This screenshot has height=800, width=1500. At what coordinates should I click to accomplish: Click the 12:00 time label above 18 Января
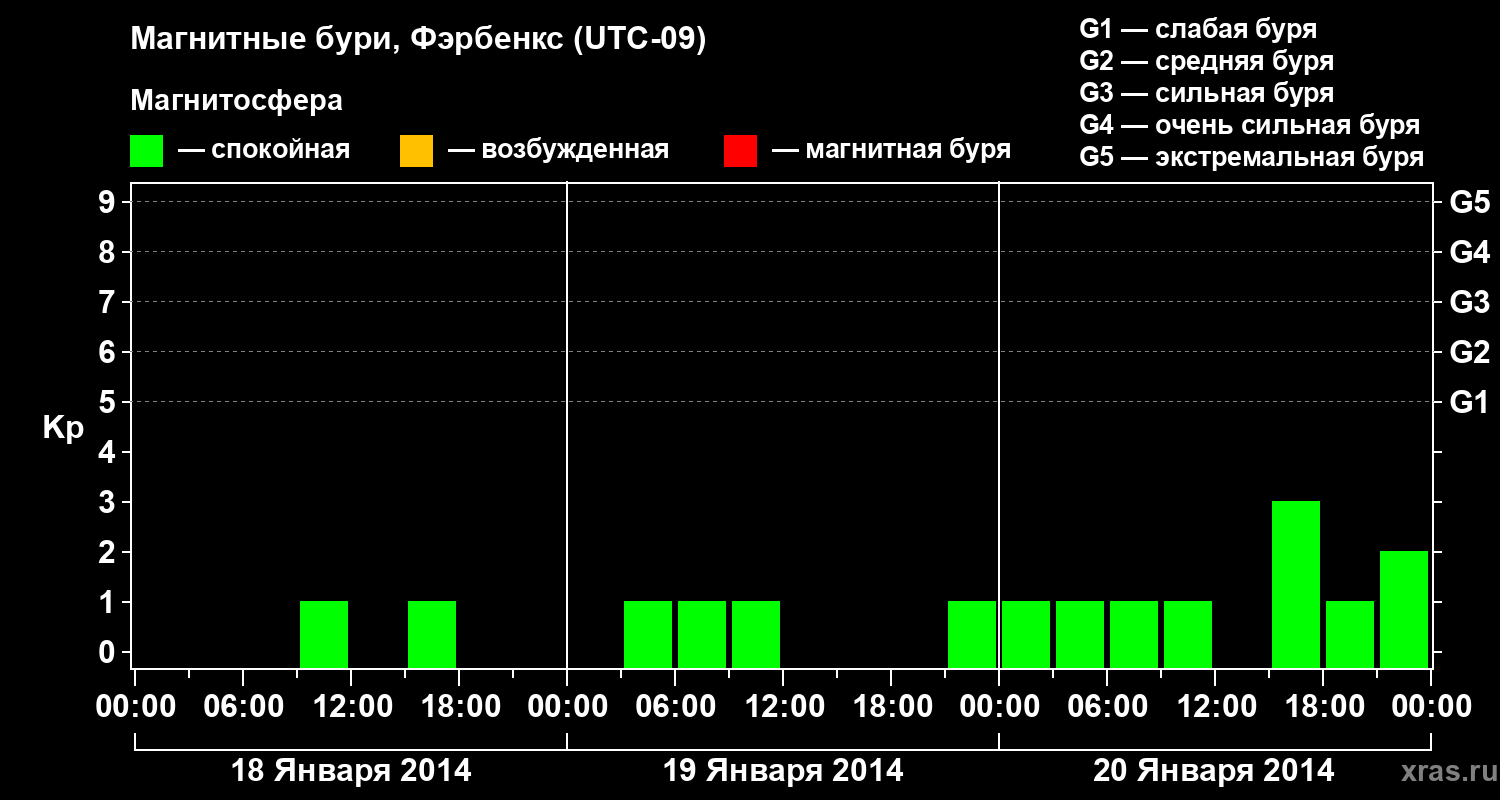pyautogui.click(x=352, y=707)
